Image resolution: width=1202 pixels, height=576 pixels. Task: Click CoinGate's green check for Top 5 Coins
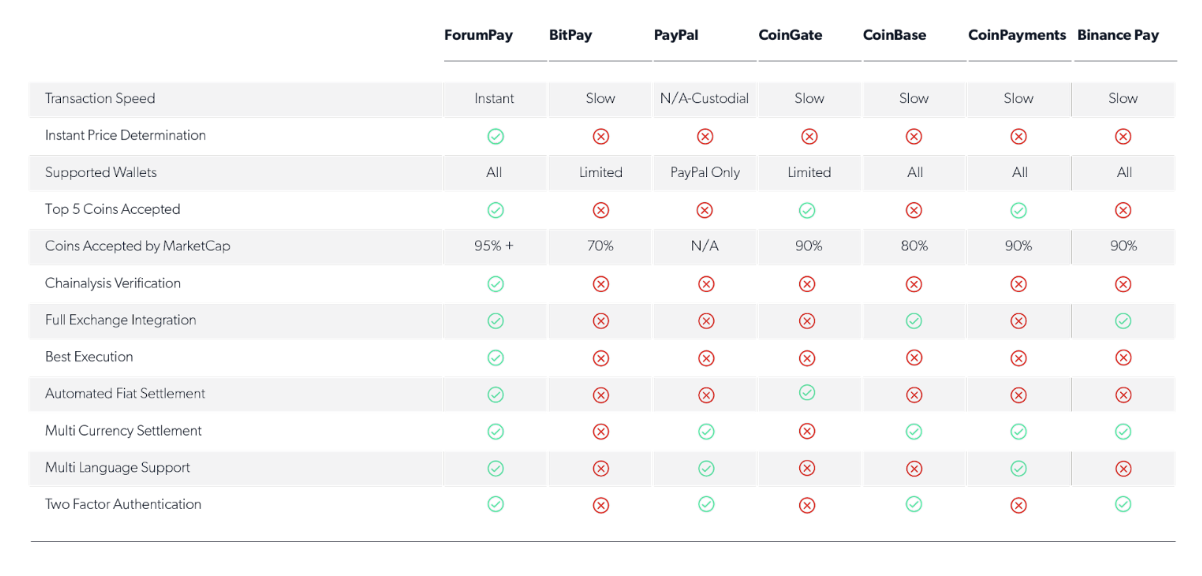click(807, 210)
